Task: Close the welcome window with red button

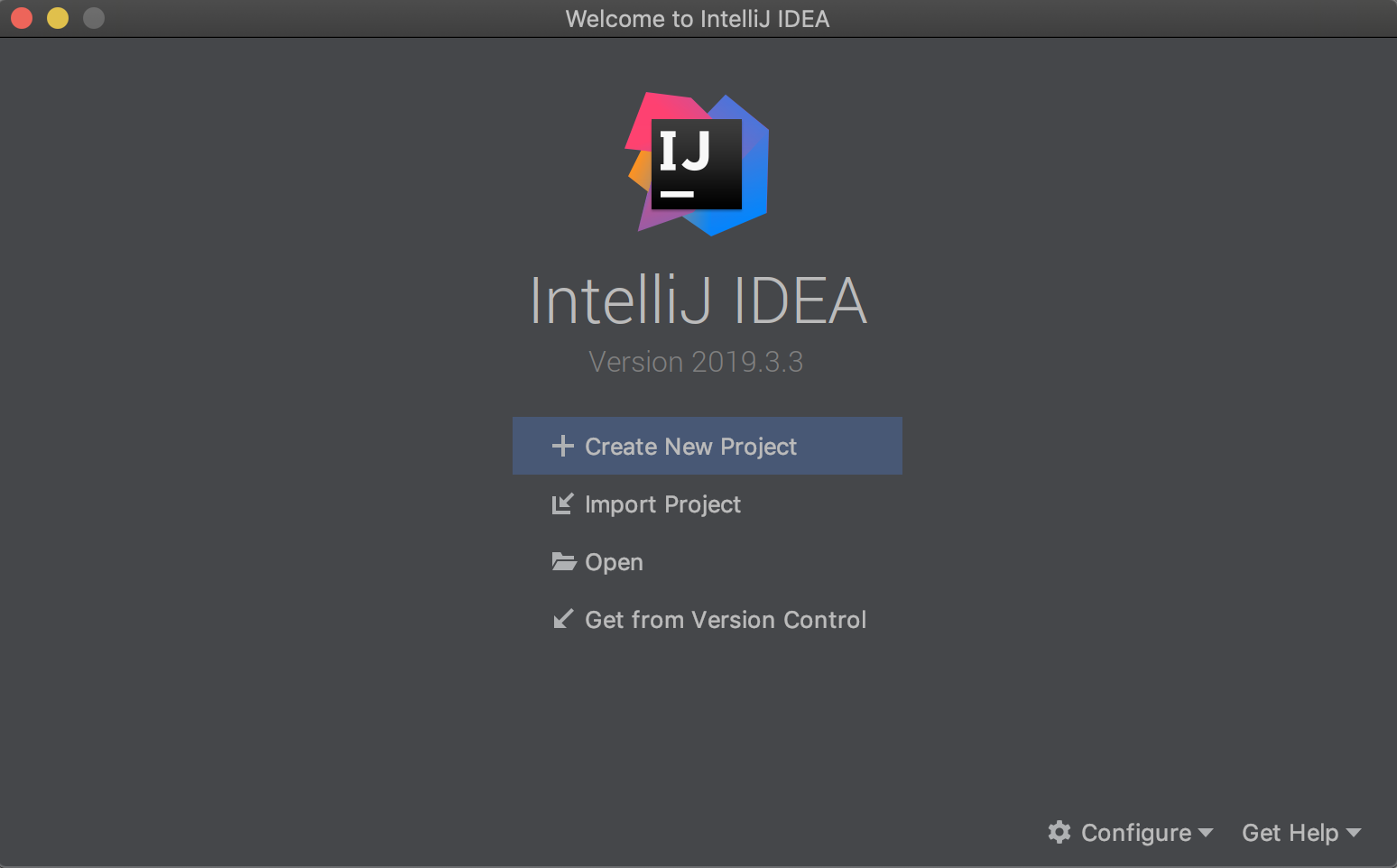Action: point(22,18)
